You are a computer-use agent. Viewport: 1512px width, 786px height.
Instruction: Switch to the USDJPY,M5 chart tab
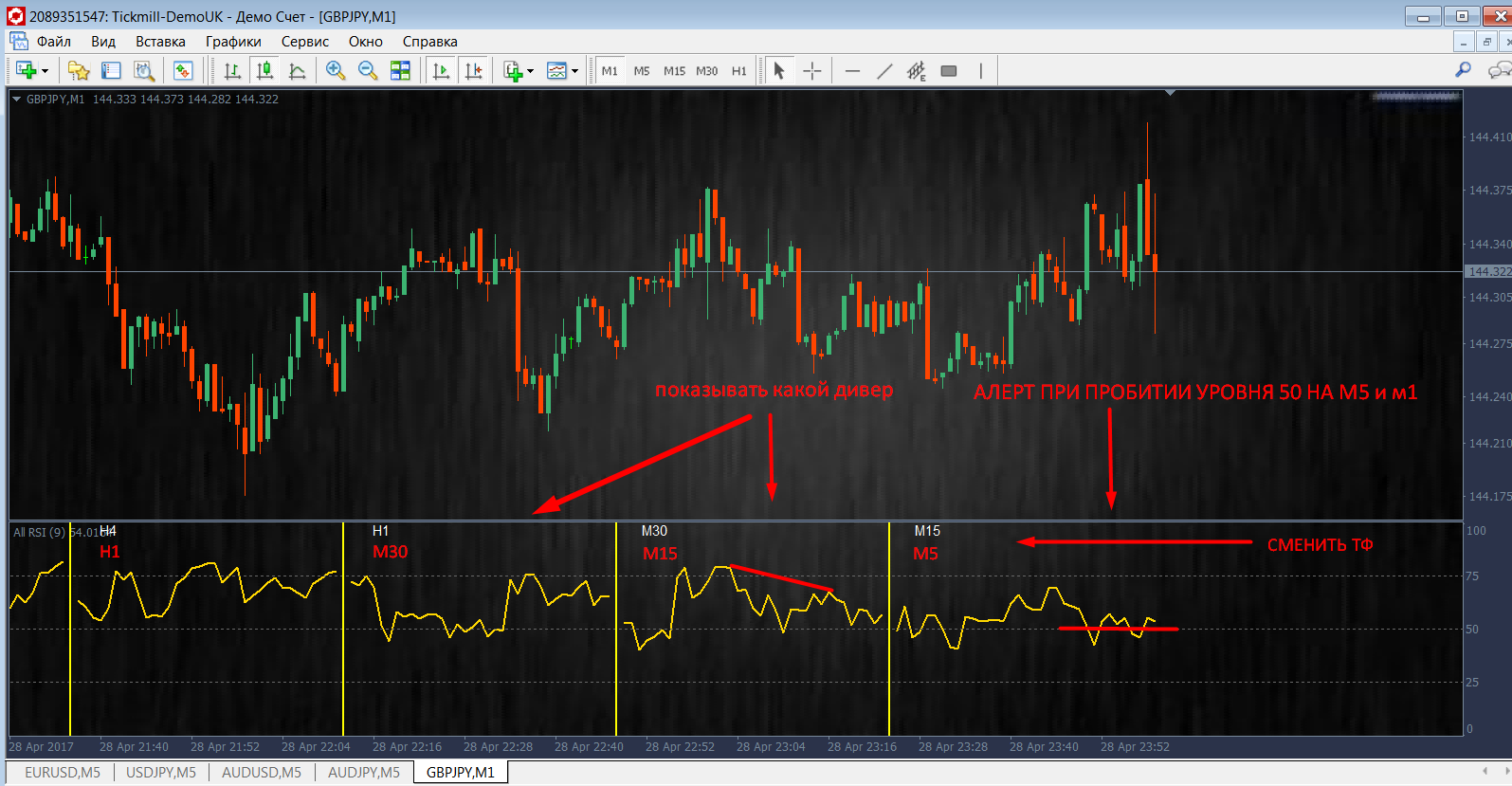point(161,773)
